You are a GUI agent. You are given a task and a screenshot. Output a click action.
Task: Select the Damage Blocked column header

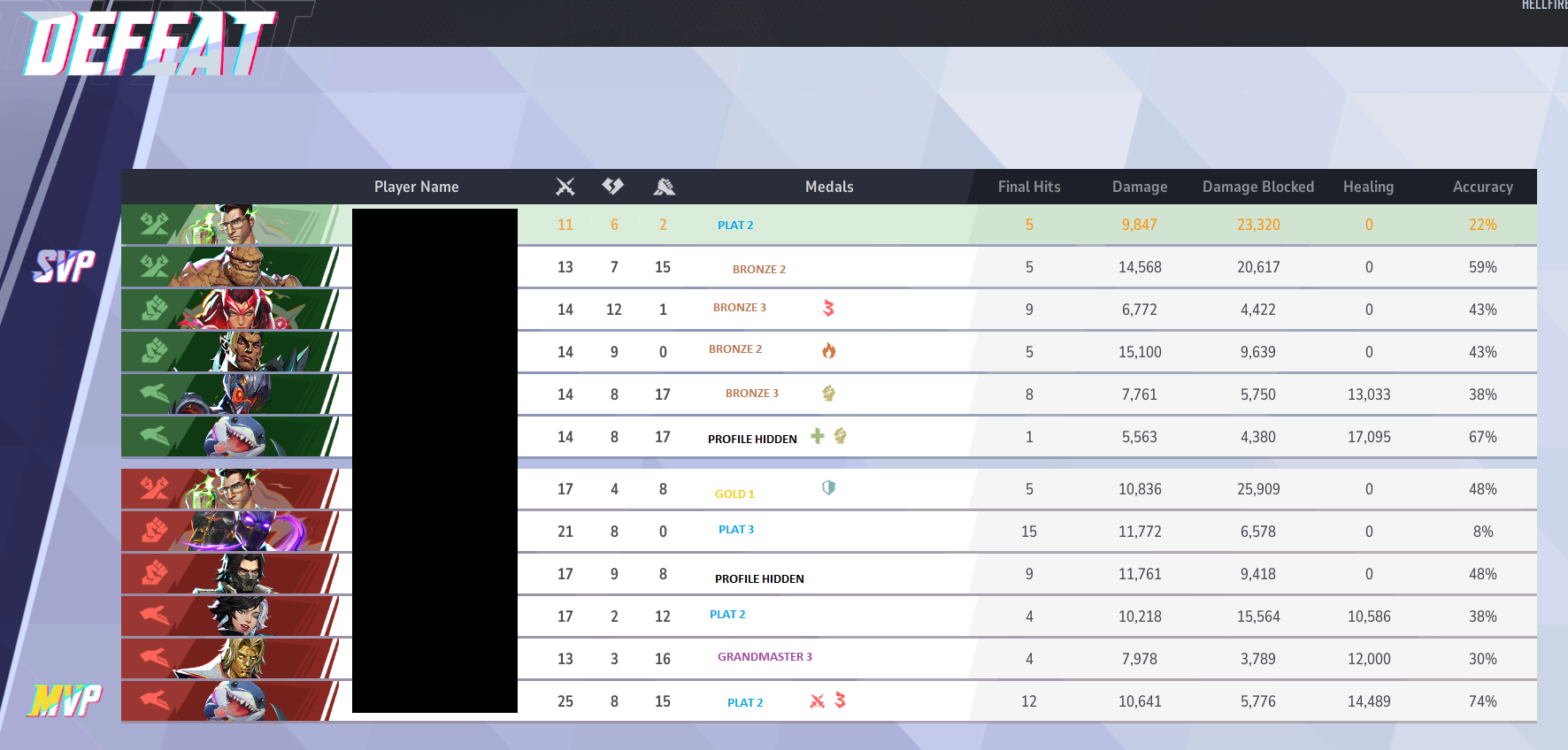(1258, 187)
